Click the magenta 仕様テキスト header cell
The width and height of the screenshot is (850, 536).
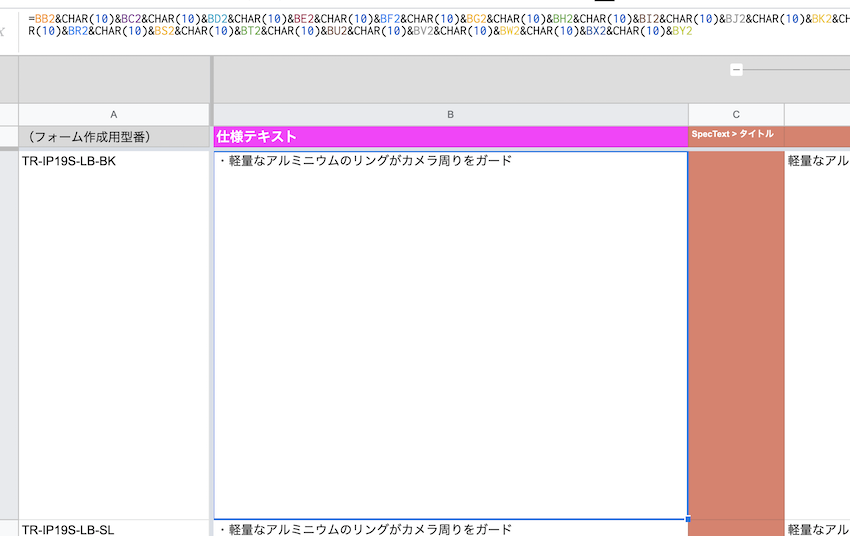450,137
